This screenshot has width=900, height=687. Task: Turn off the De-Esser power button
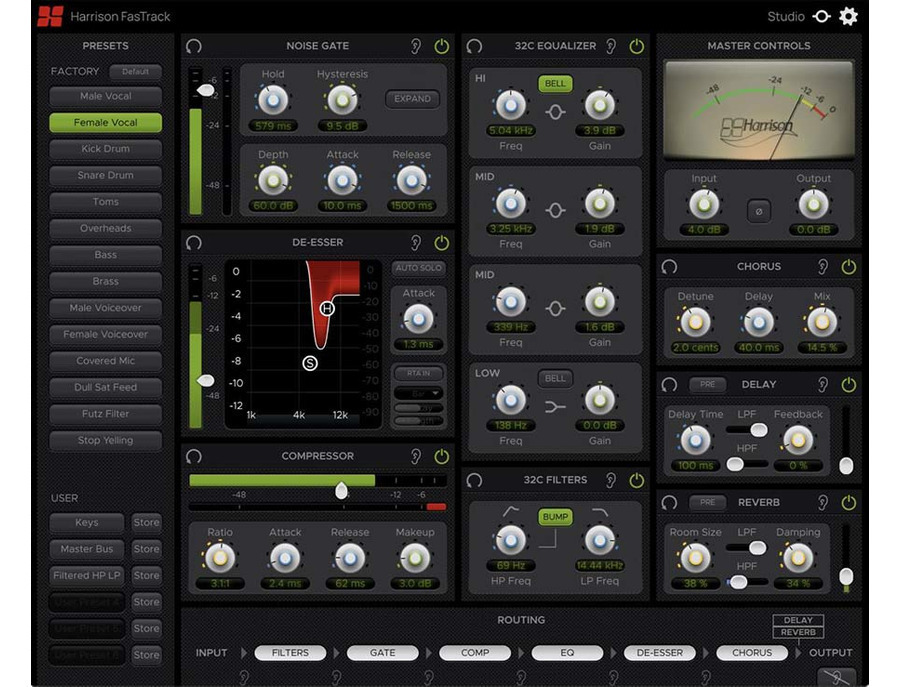coord(441,243)
